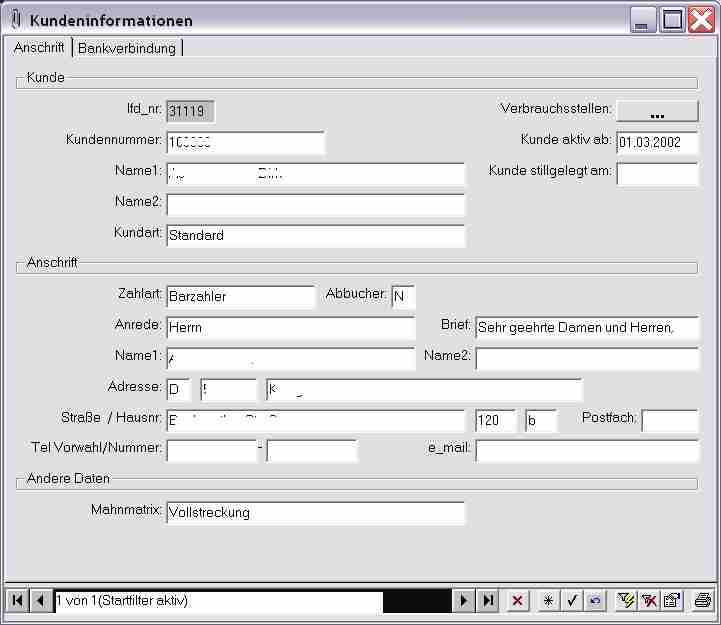Go to first record in navigation bar

[x=17, y=601]
